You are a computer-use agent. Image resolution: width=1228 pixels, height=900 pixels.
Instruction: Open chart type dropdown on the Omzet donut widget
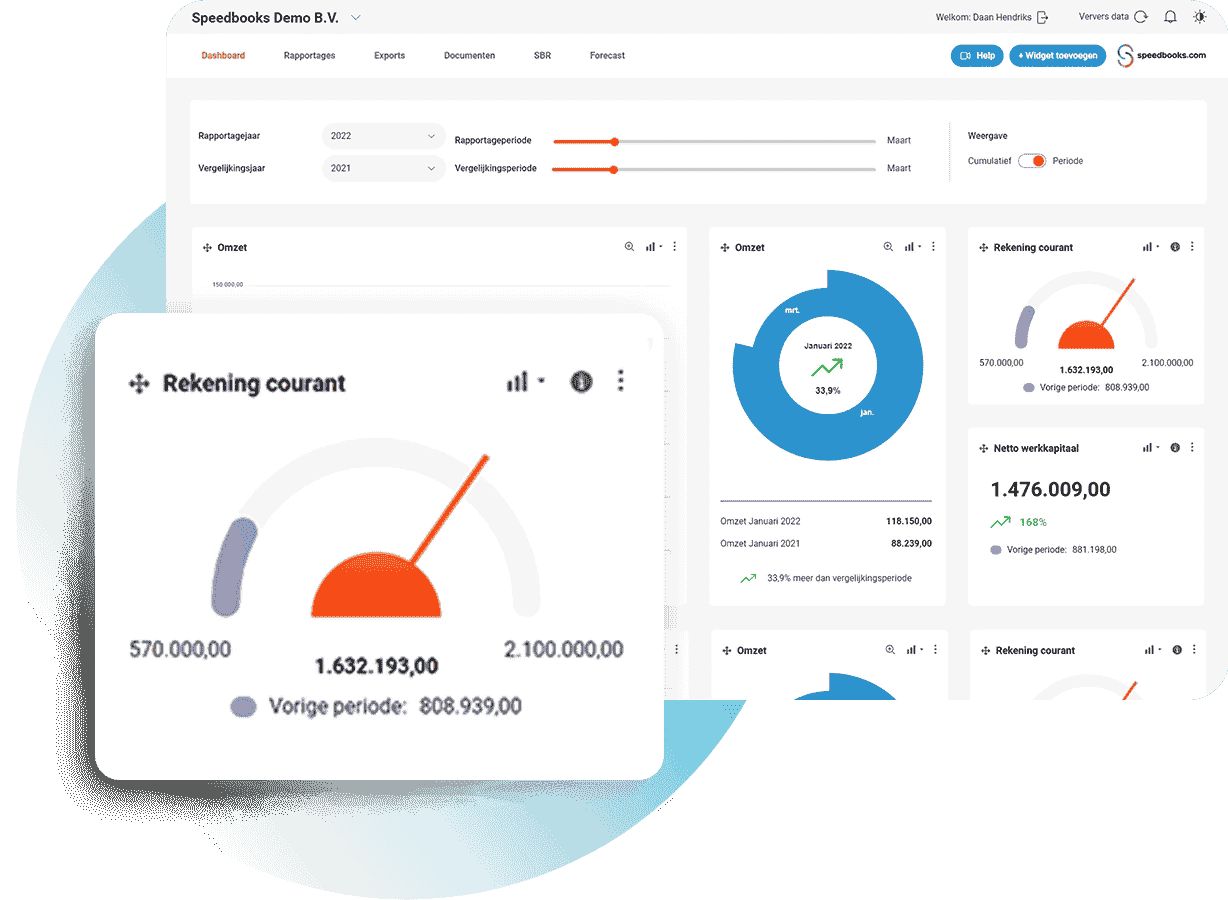pyautogui.click(x=913, y=247)
